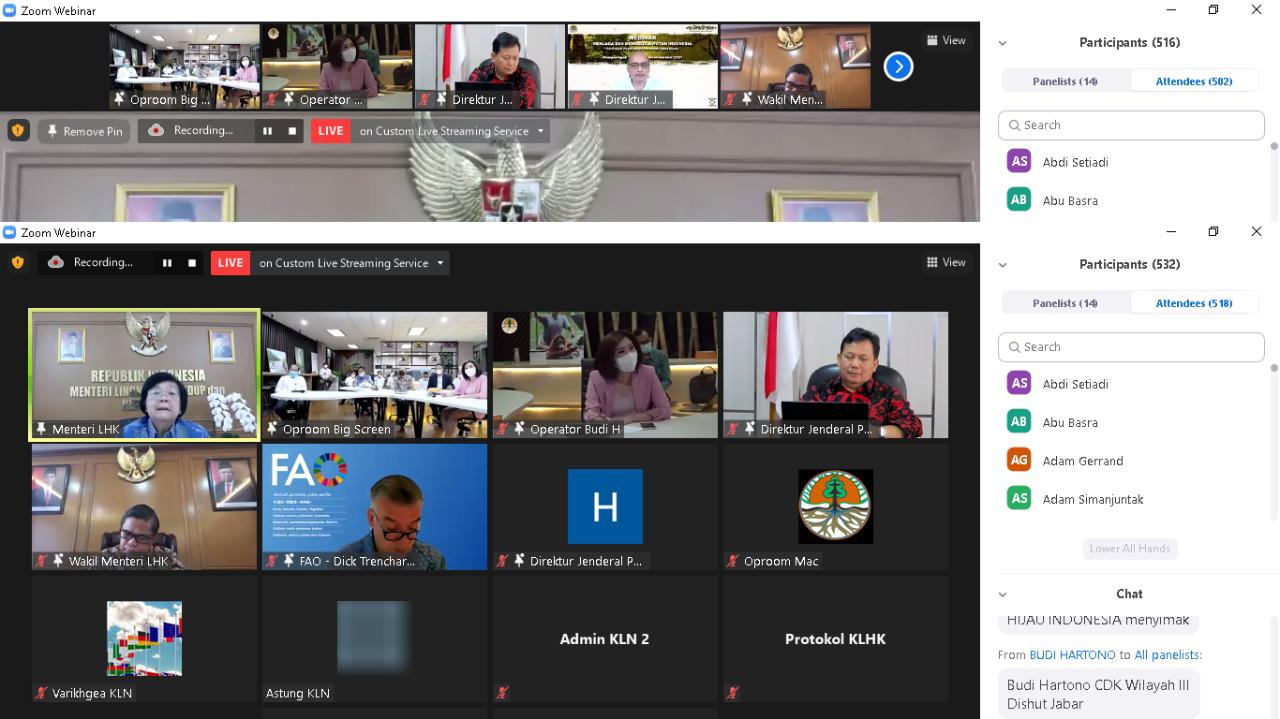1280x719 pixels.
Task: Toggle the muted mic on Protokol KLHK tile
Action: (x=733, y=692)
